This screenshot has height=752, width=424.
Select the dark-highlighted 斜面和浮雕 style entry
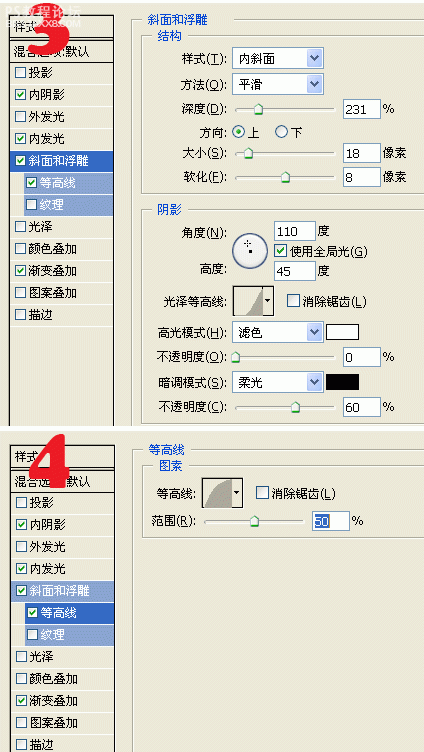(61, 161)
